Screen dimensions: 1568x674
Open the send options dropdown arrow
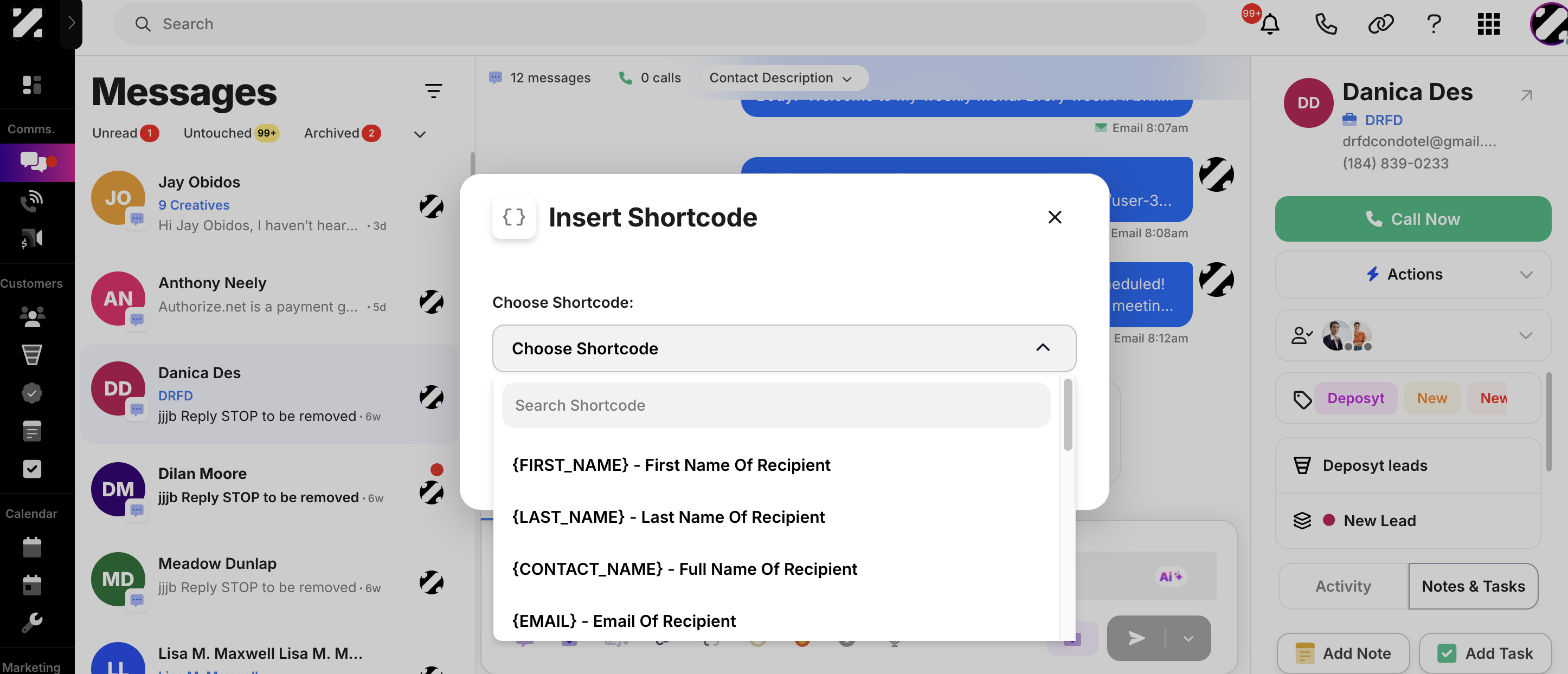(x=1187, y=638)
